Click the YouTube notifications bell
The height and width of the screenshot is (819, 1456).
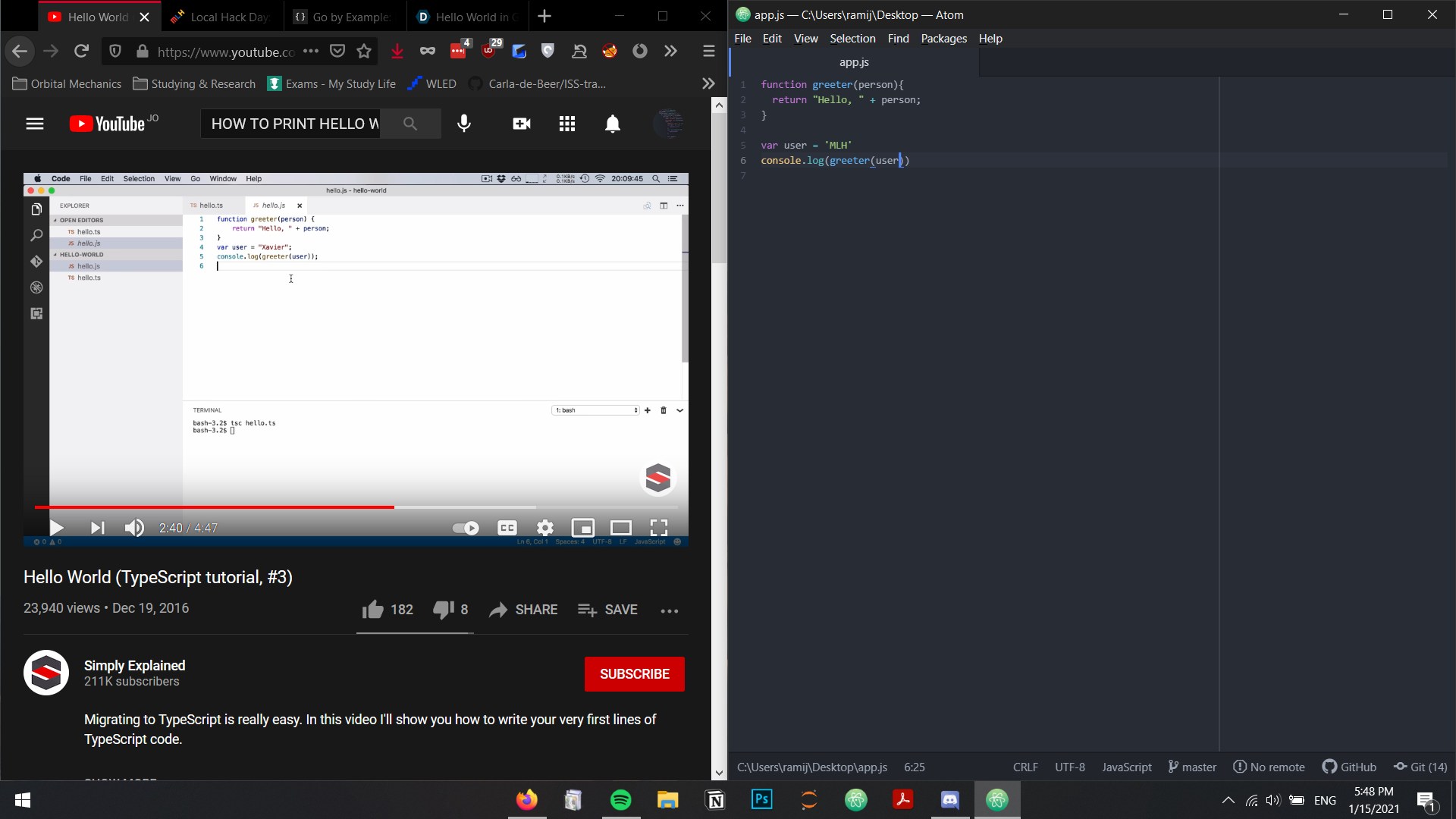coord(612,124)
